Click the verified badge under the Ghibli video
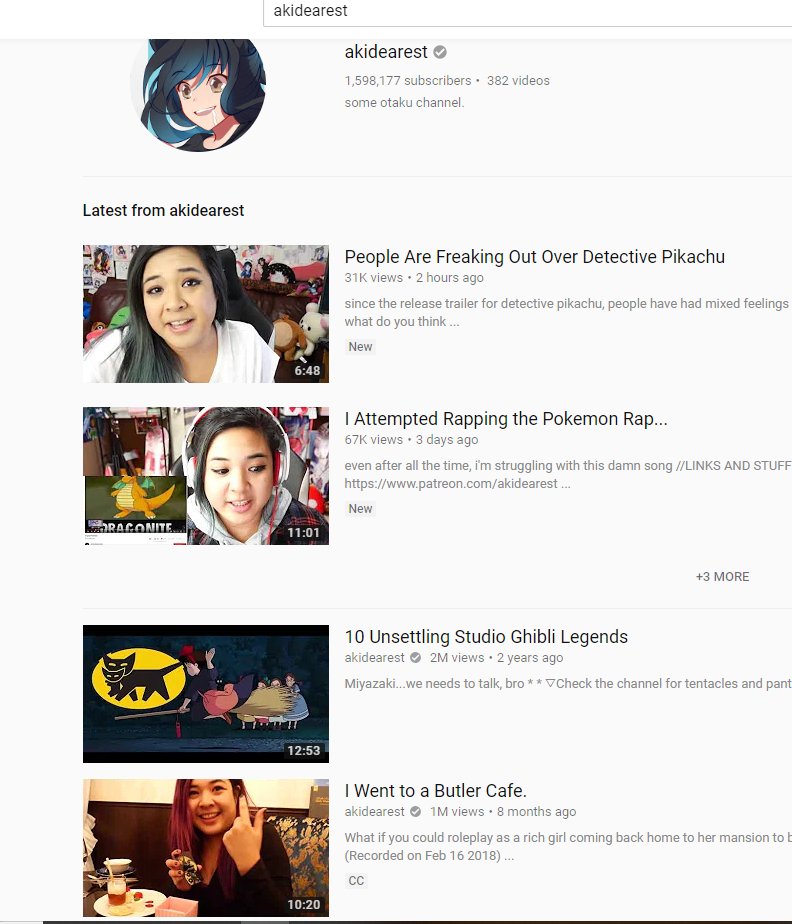This screenshot has height=924, width=792. [415, 658]
